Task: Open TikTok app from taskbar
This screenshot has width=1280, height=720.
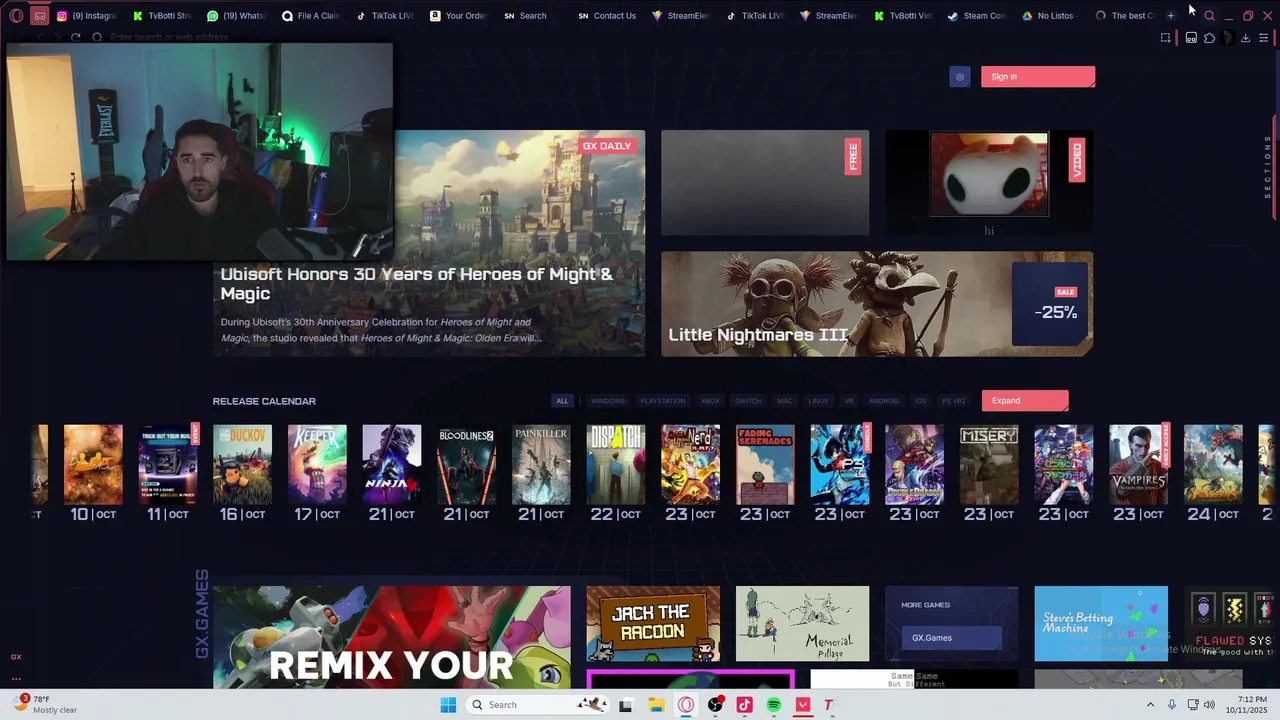Action: coord(744,705)
